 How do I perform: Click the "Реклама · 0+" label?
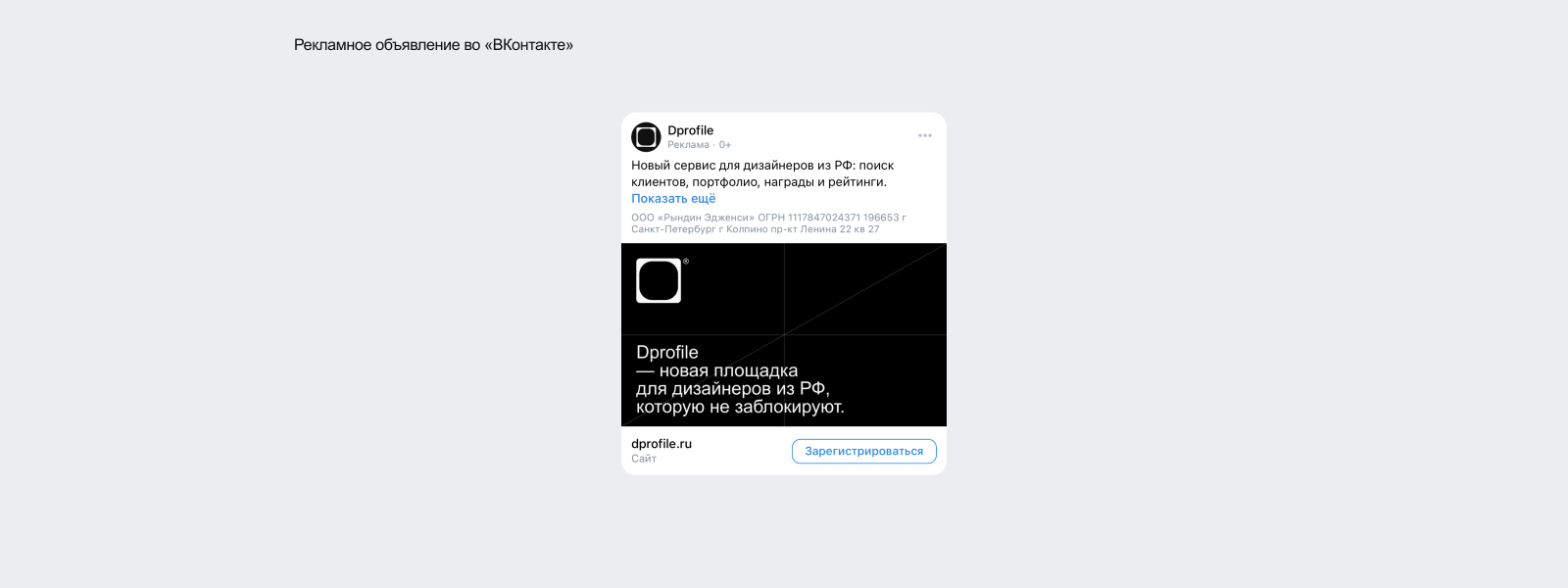point(700,145)
